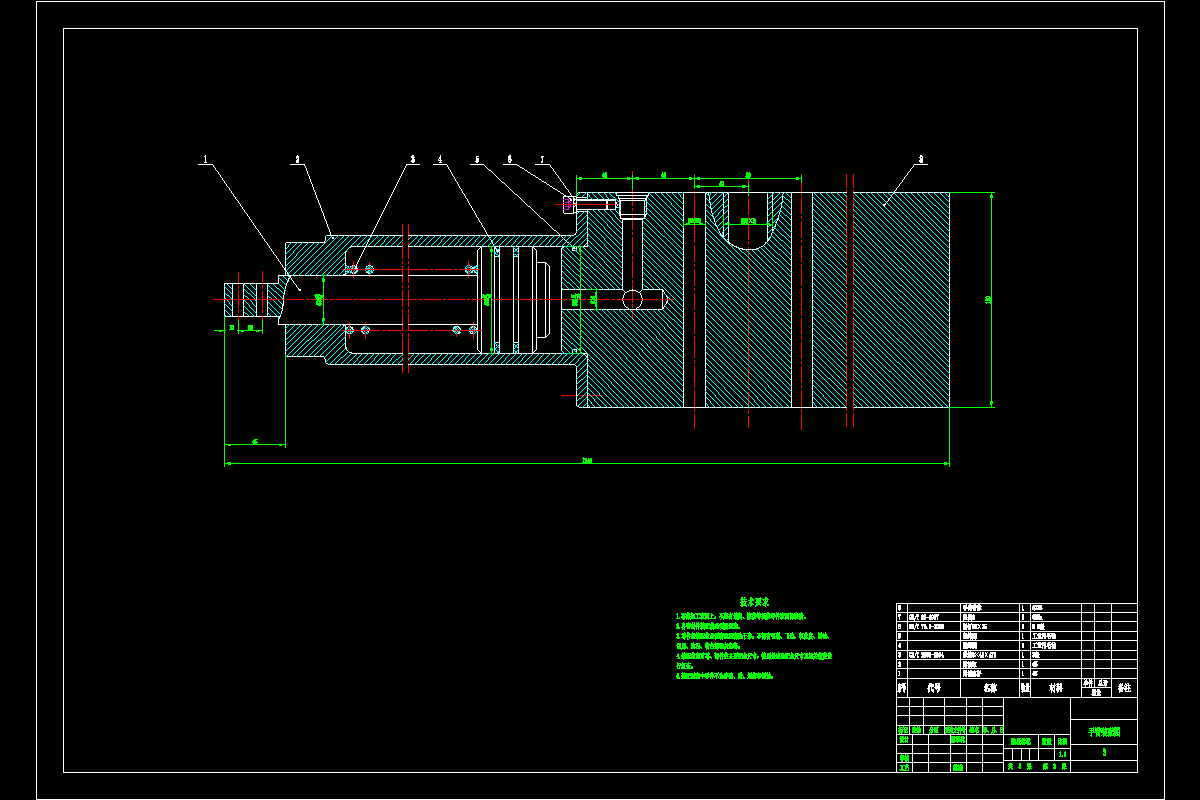The height and width of the screenshot is (800, 1200).
Task: Select the overall length dimension text at bottom
Action: point(587,461)
